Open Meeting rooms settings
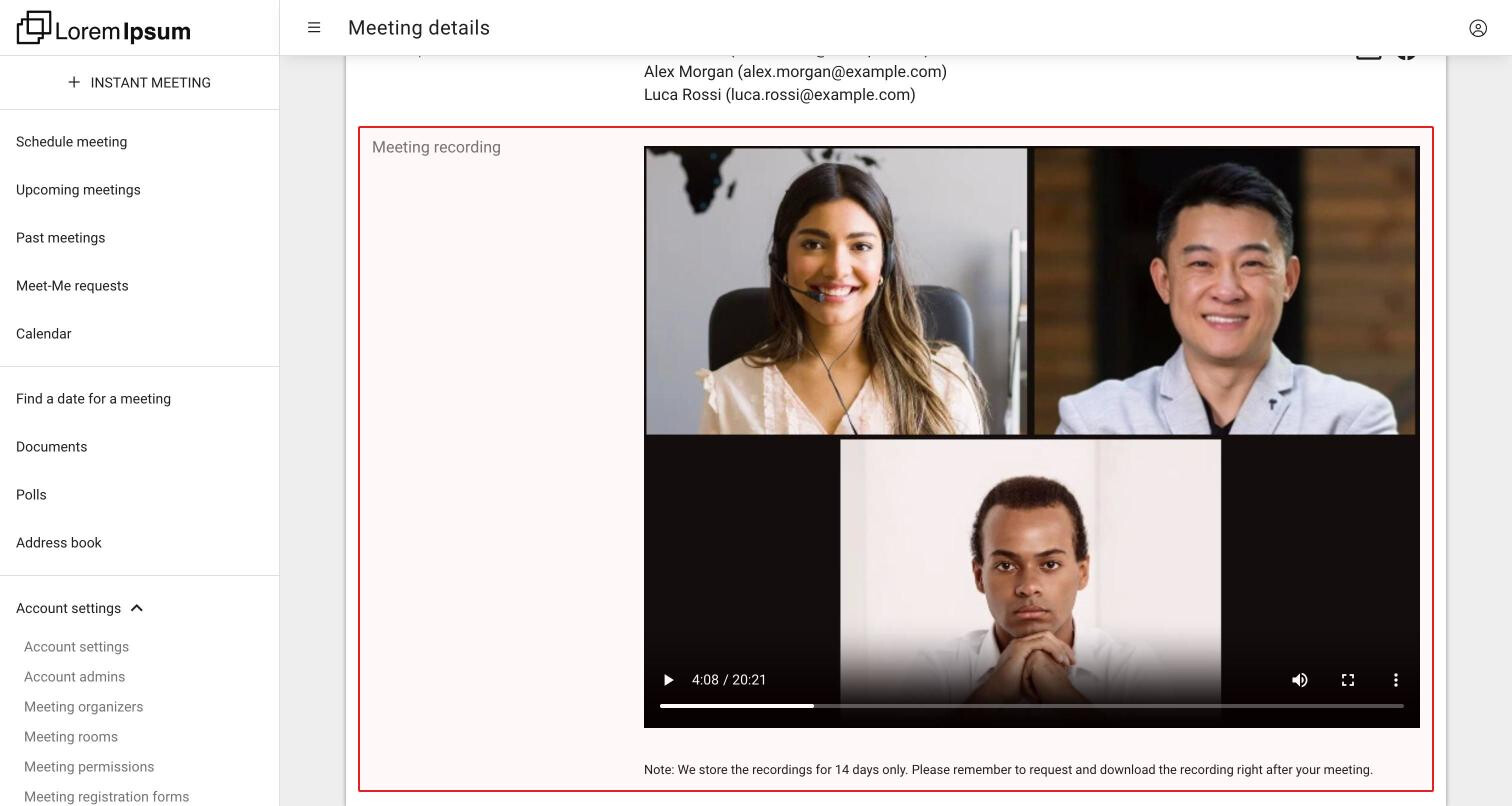This screenshot has width=1512, height=806. tap(71, 737)
